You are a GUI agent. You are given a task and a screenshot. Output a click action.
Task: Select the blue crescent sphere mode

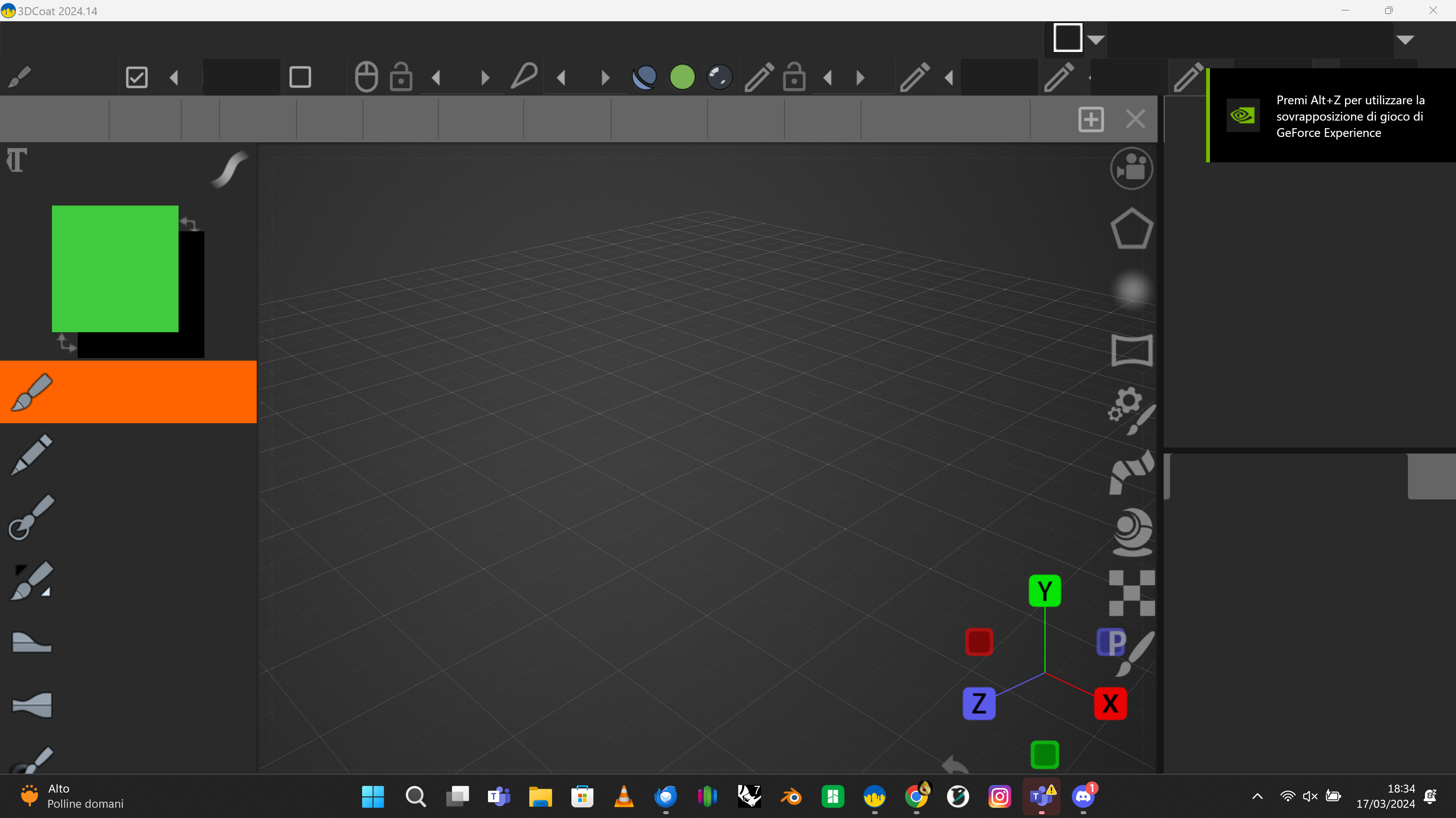coord(644,77)
